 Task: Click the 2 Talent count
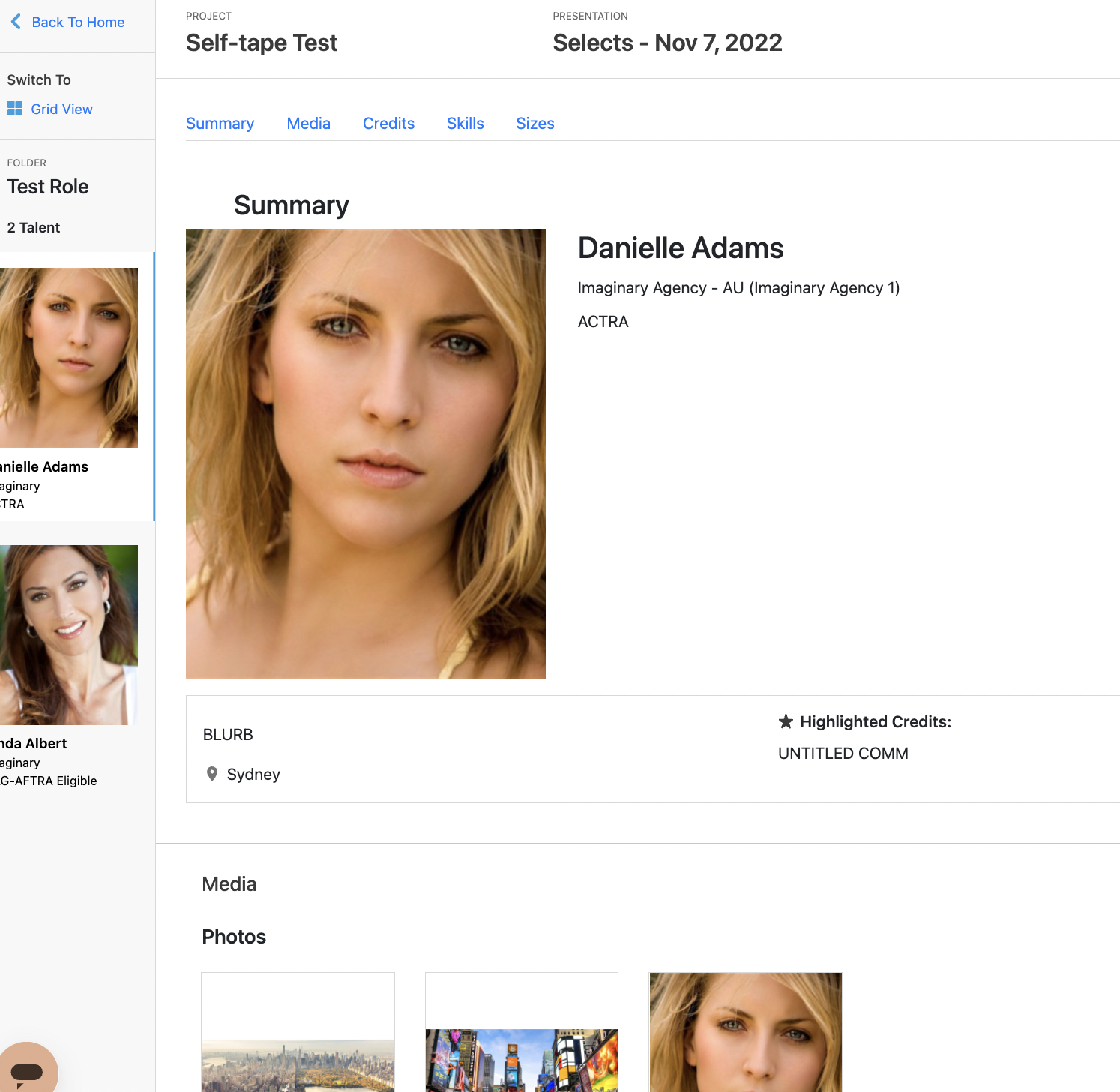(x=34, y=228)
